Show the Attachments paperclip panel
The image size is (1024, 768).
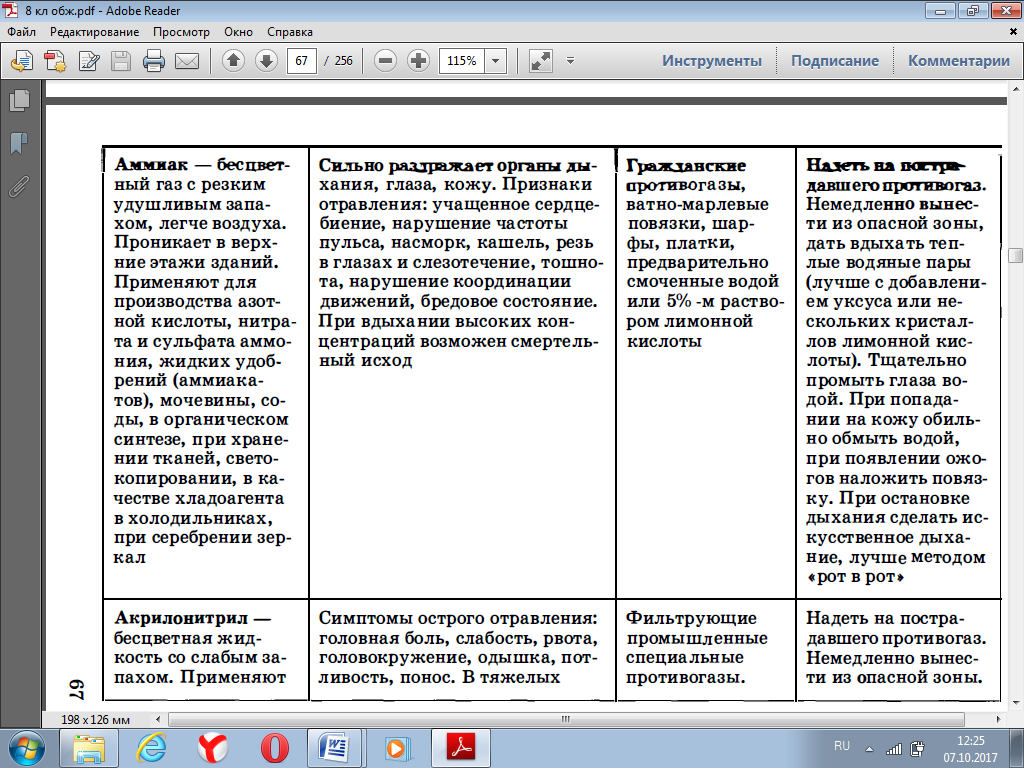click(x=17, y=186)
